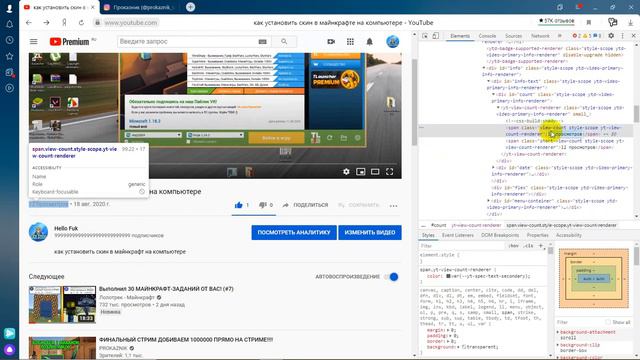Open the account avatar menu
This screenshot has height=360, width=640.
tap(393, 42)
